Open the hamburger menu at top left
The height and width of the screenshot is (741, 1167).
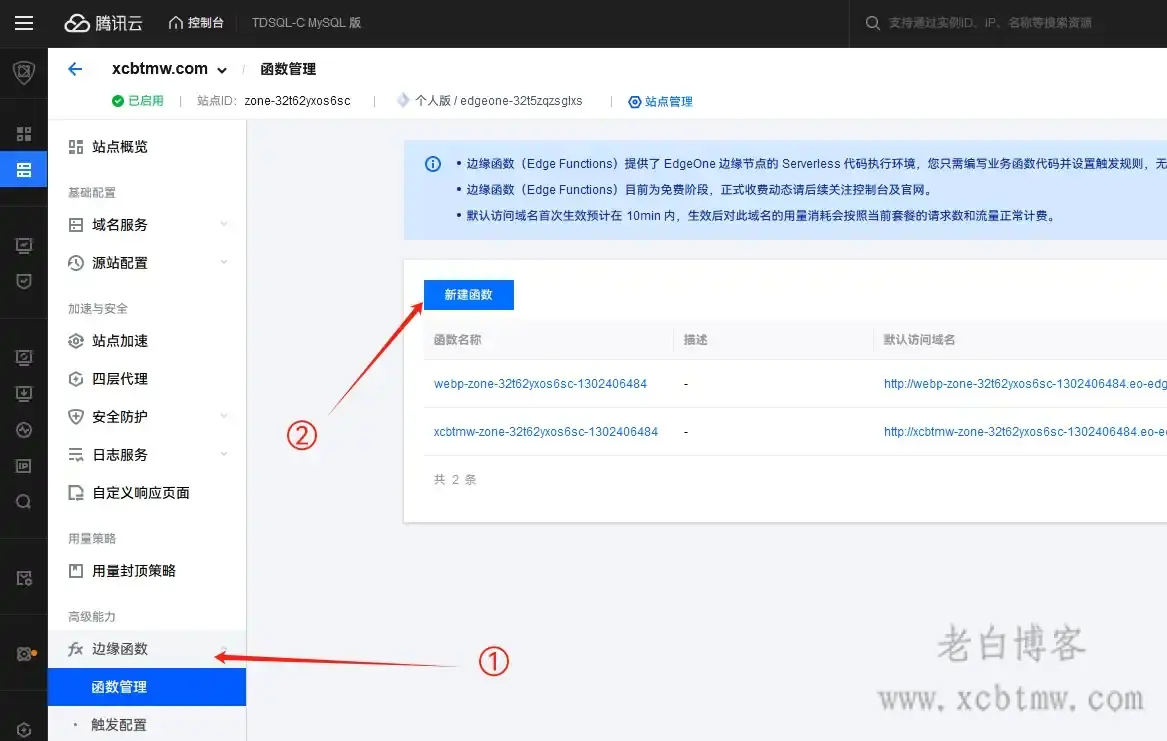click(x=24, y=23)
